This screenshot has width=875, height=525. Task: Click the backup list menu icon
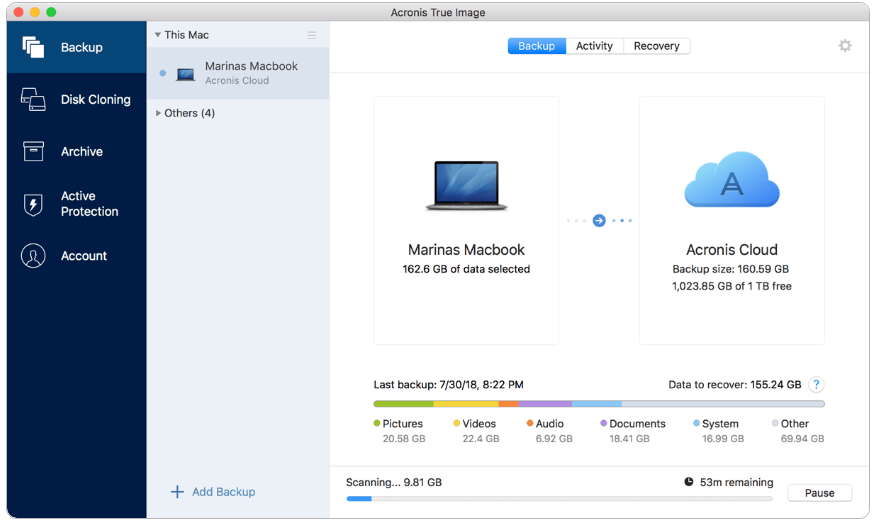pyautogui.click(x=311, y=35)
